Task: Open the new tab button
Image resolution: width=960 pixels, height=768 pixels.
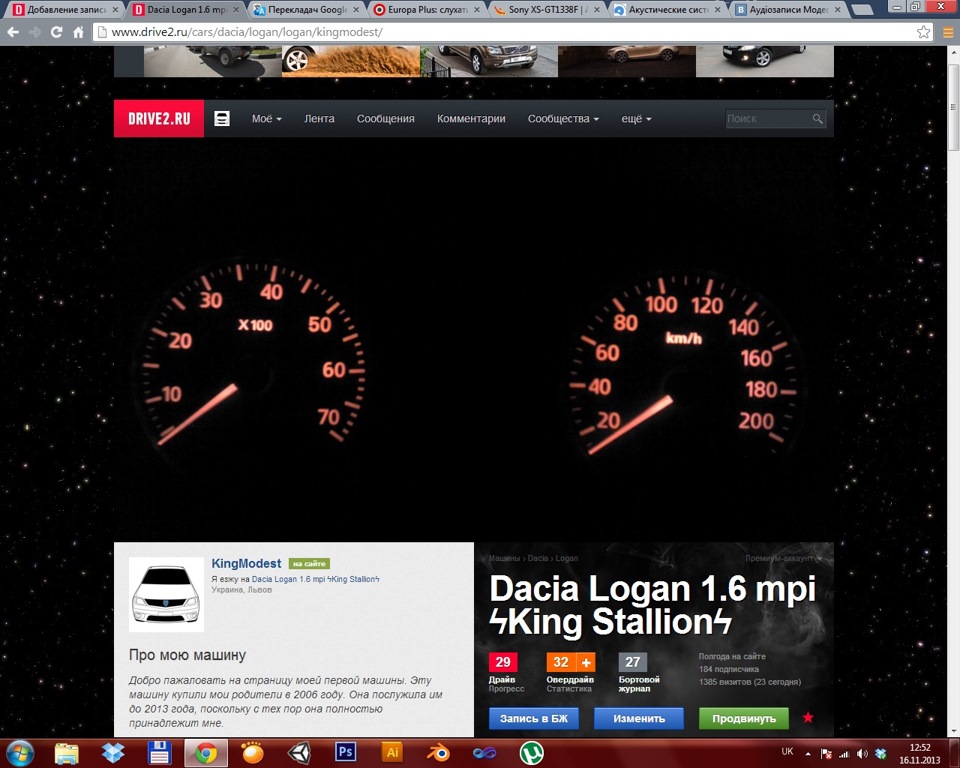Action: click(x=862, y=10)
